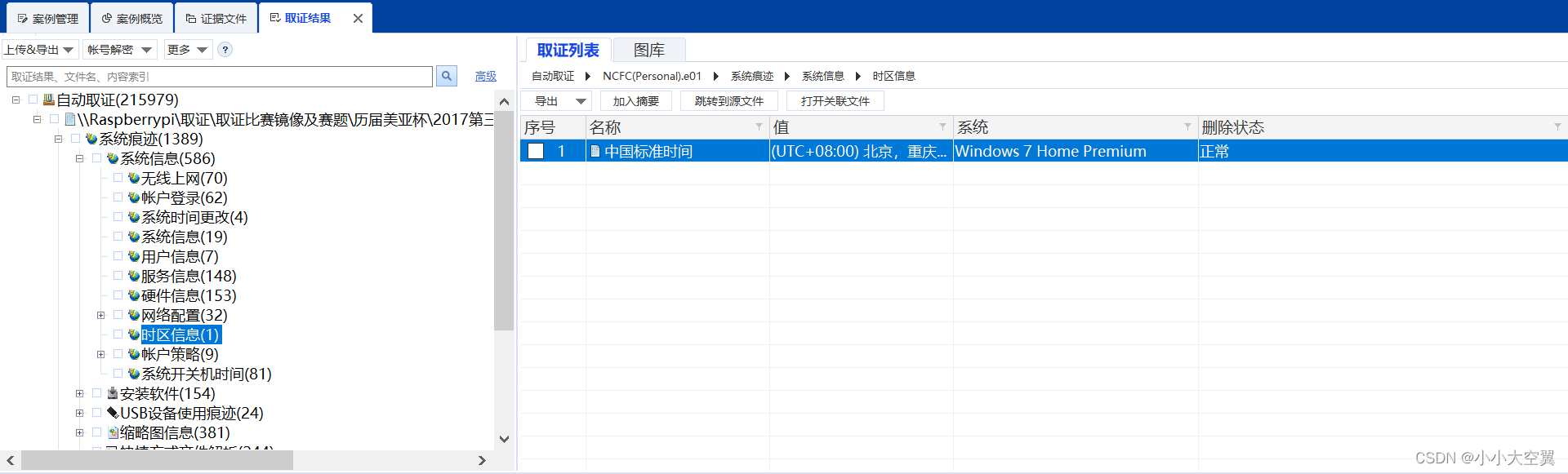The image size is (1568, 474).
Task: Select the Windows 7 Home Premium cell
Action: [x=1076, y=151]
